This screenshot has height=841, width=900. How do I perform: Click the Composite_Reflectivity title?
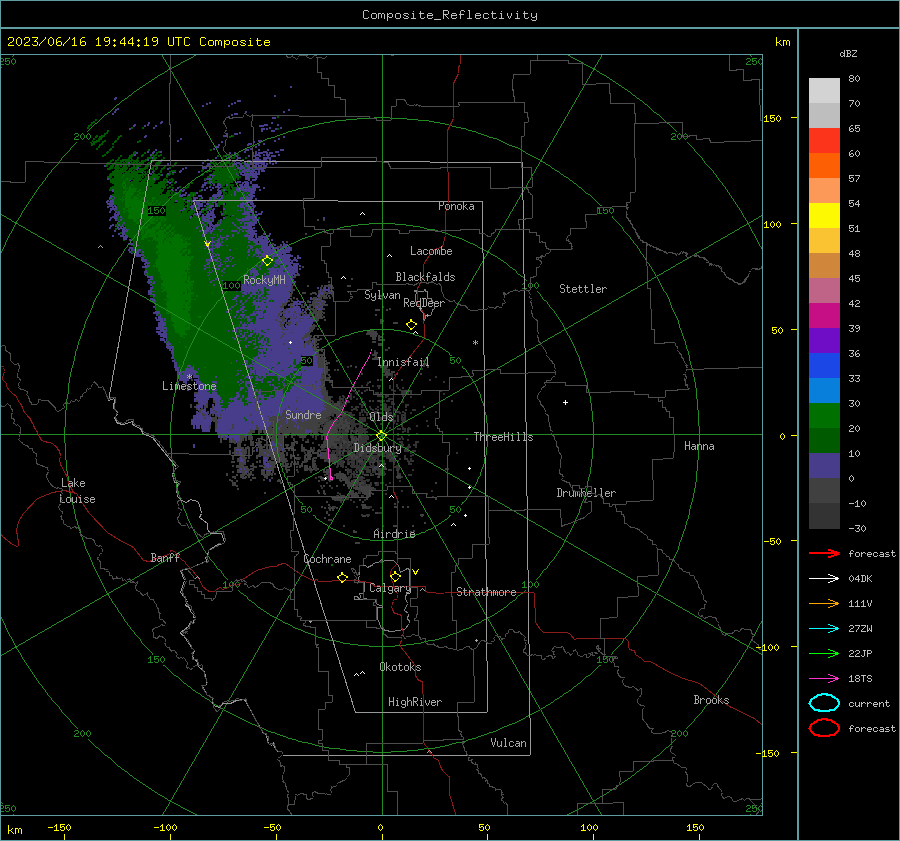[450, 15]
